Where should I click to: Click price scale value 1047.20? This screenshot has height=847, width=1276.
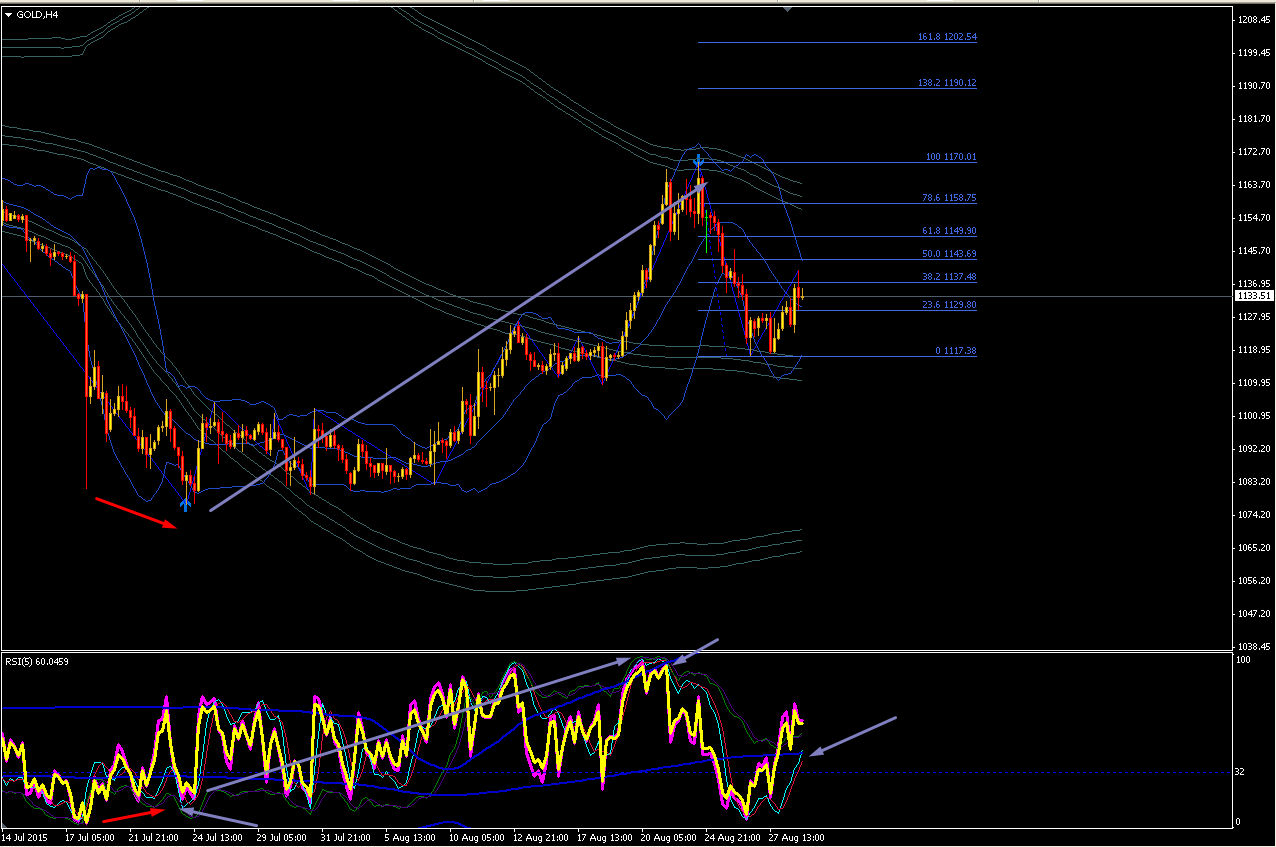[x=1253, y=614]
